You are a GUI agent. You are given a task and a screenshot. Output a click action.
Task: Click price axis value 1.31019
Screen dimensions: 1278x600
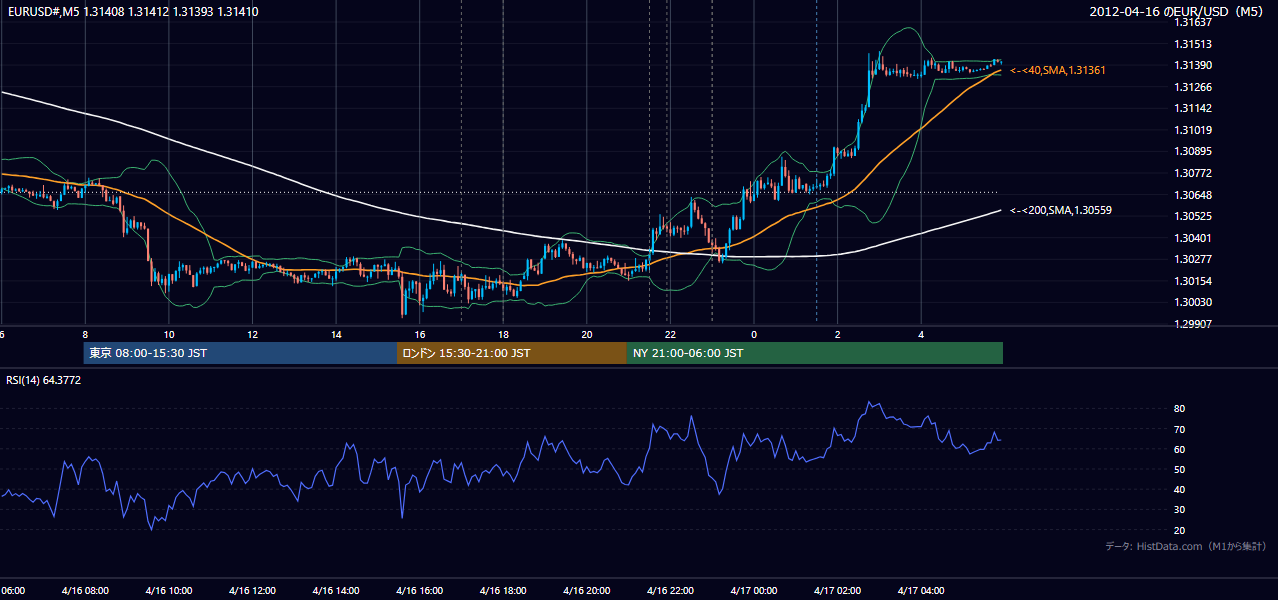click(x=1194, y=130)
